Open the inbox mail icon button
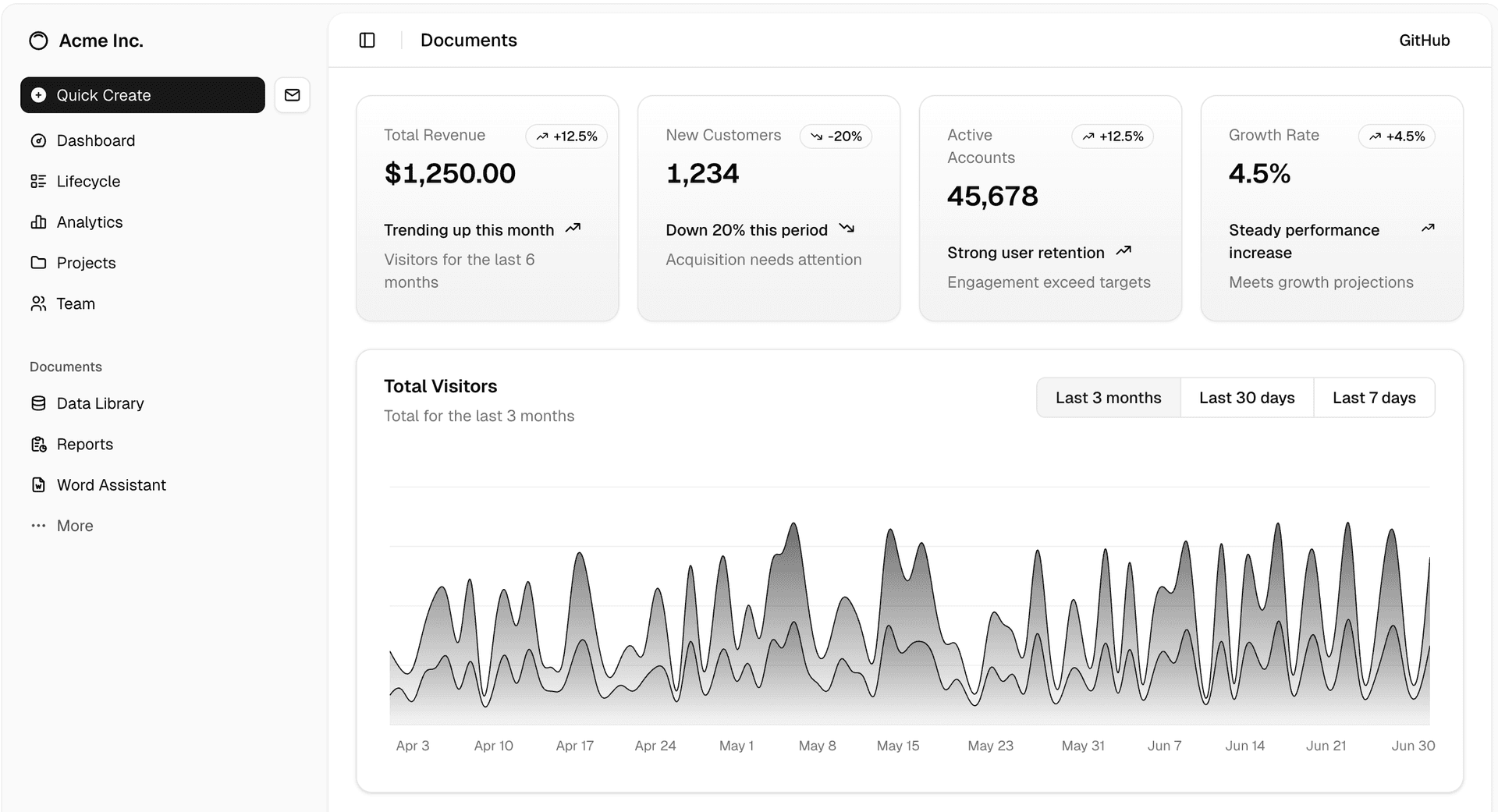1498x812 pixels. [x=293, y=95]
